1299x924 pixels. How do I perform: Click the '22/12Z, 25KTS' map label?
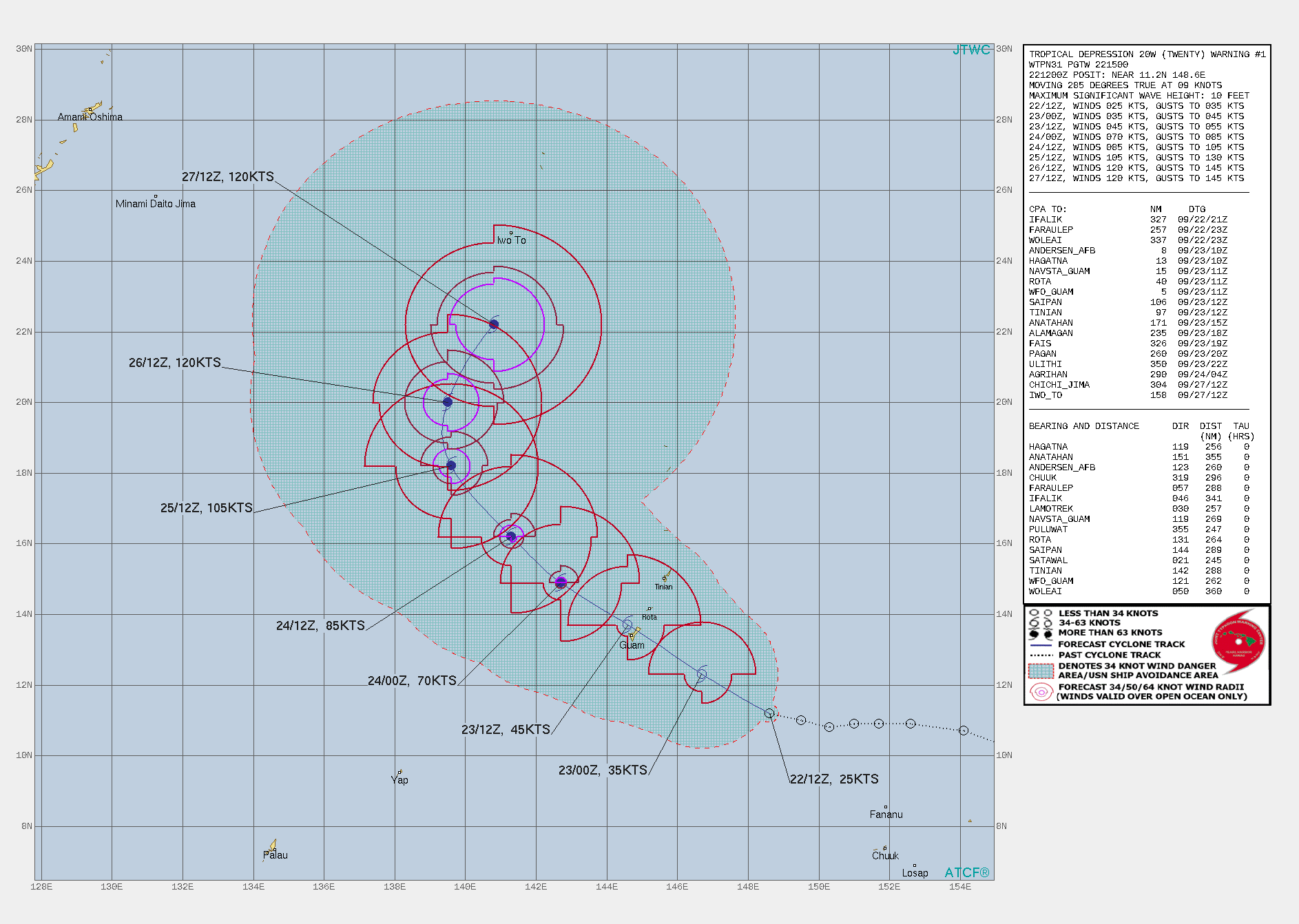[834, 779]
